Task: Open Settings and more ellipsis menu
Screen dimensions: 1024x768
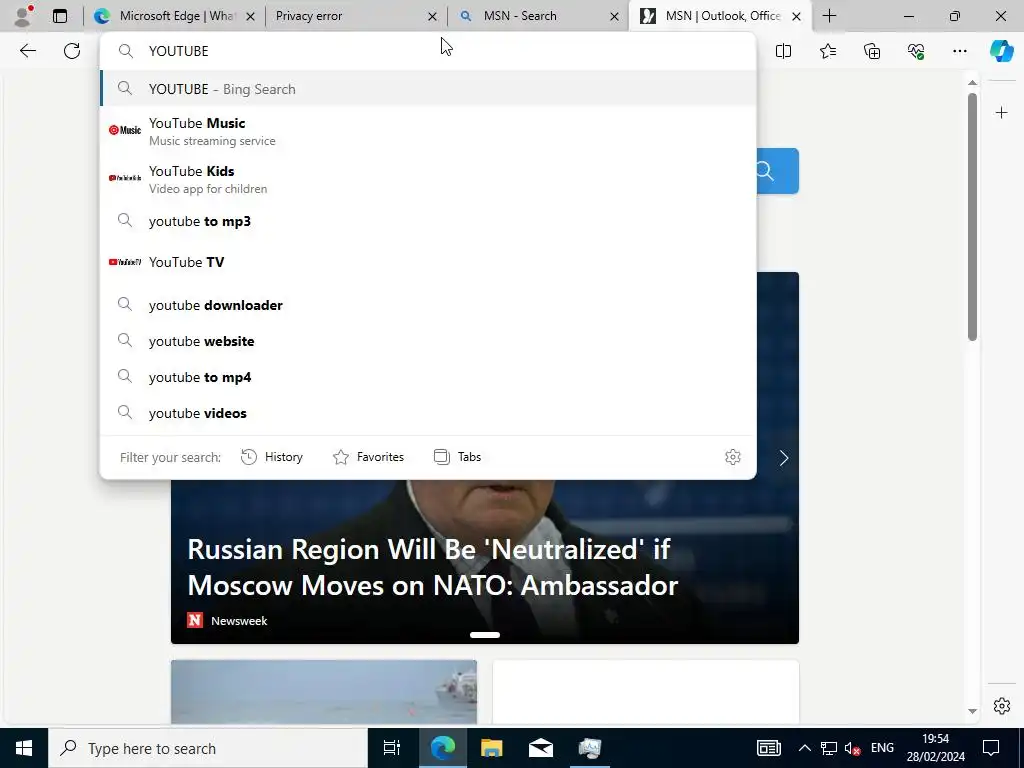Action: coord(959,51)
